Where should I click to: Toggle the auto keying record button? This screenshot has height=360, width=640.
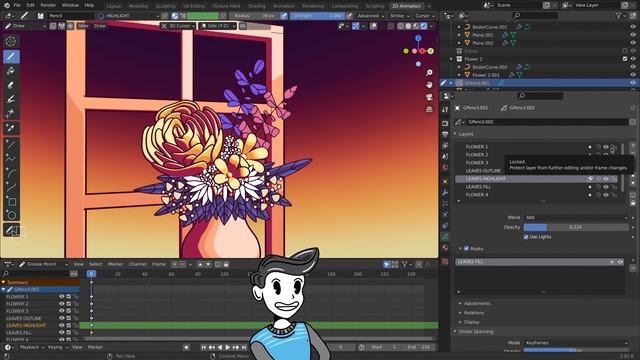tap(186, 347)
